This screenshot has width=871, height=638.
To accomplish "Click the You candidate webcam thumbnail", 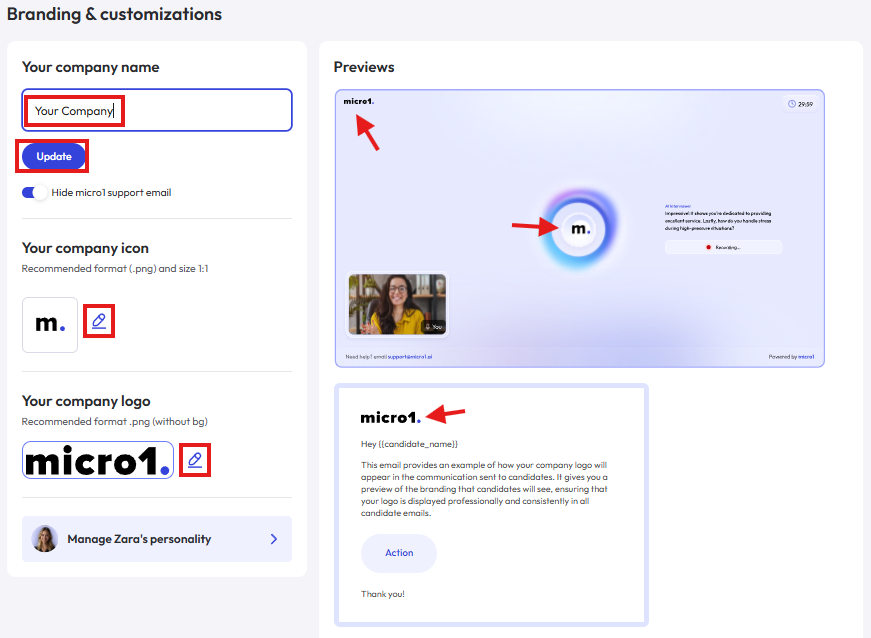I will pyautogui.click(x=397, y=304).
